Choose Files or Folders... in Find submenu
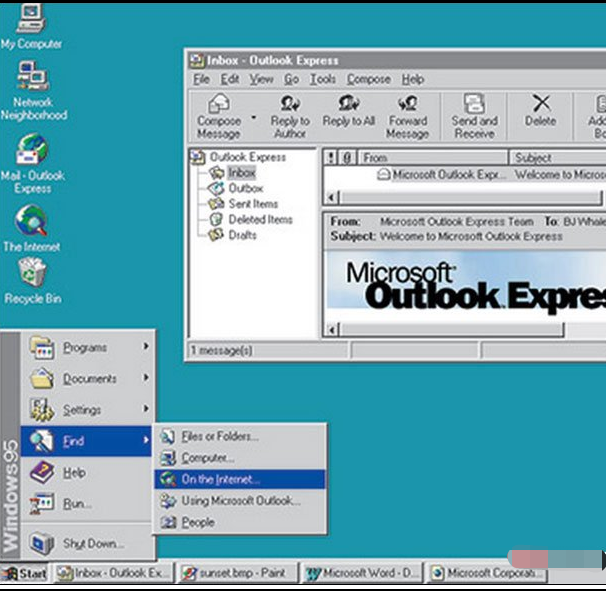 pos(240,436)
